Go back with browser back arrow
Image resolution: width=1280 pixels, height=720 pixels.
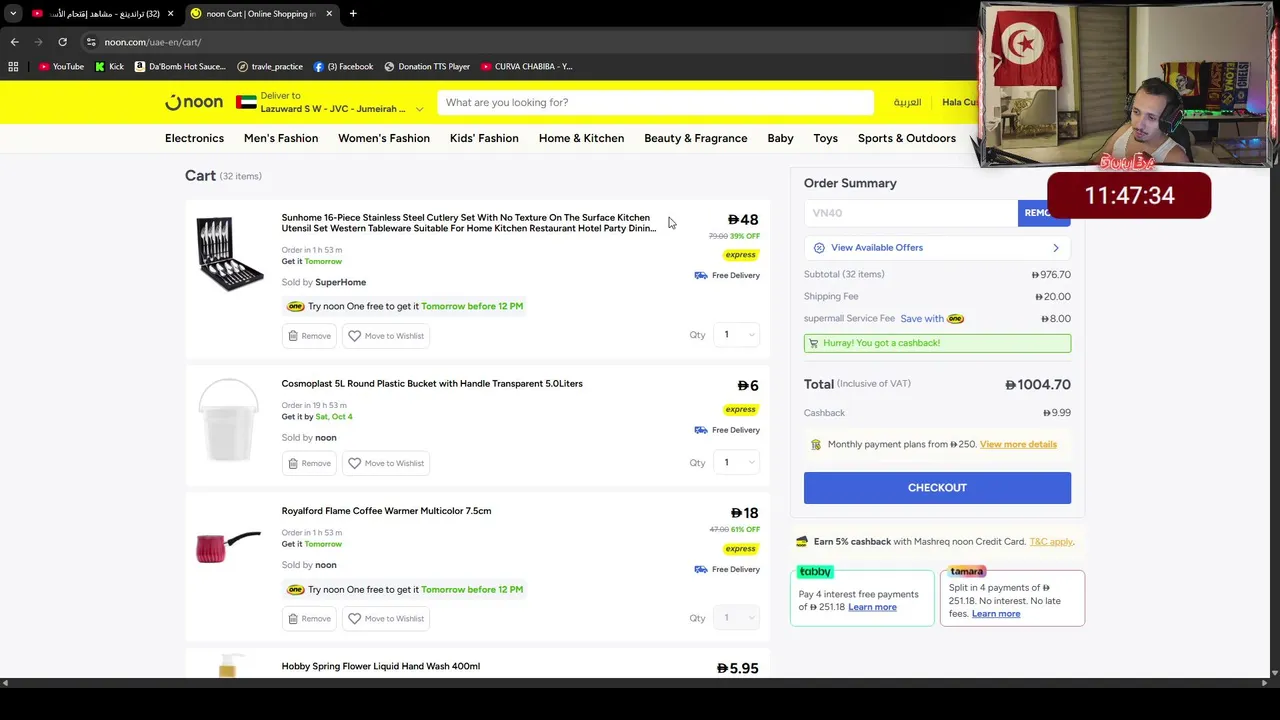[14, 42]
